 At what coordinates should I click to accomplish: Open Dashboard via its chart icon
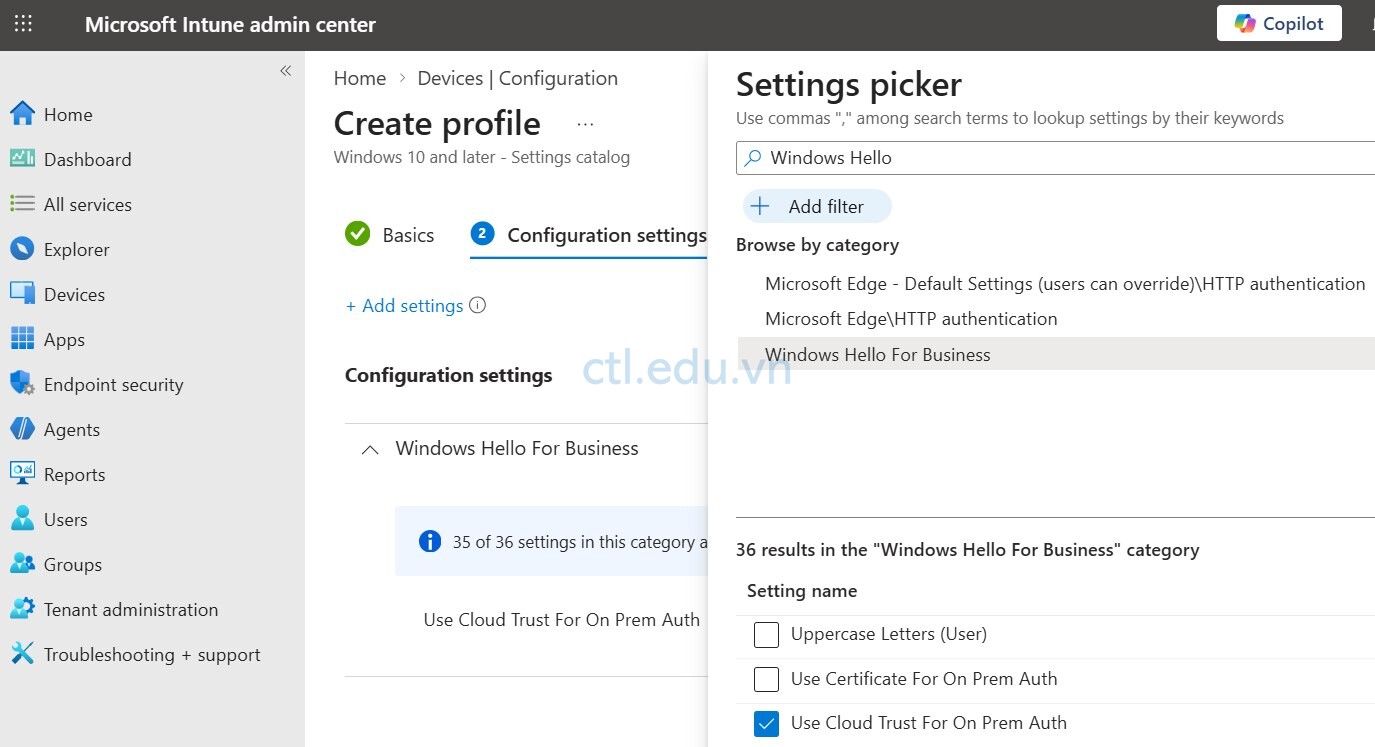[22, 159]
